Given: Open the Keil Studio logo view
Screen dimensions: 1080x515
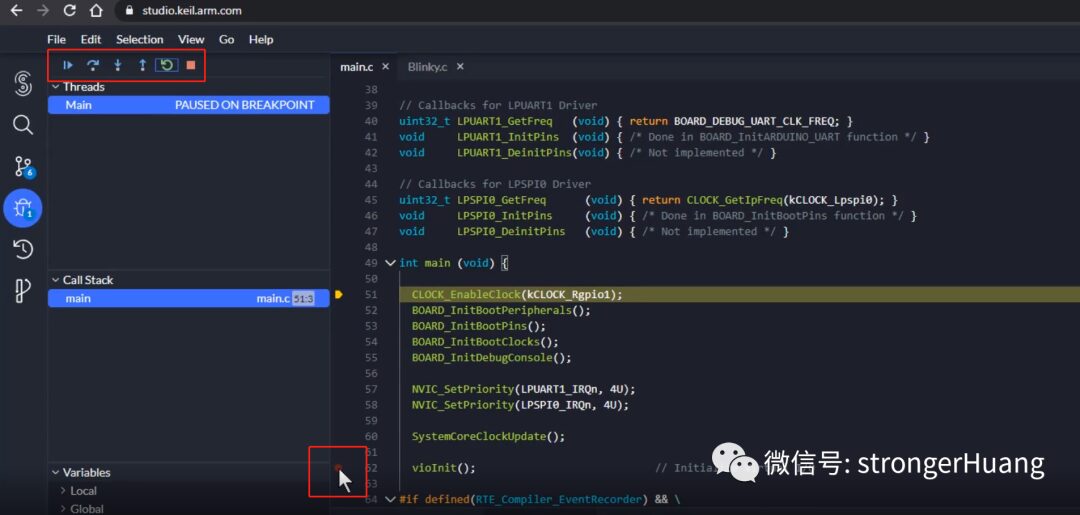Looking at the screenshot, I should coord(23,84).
